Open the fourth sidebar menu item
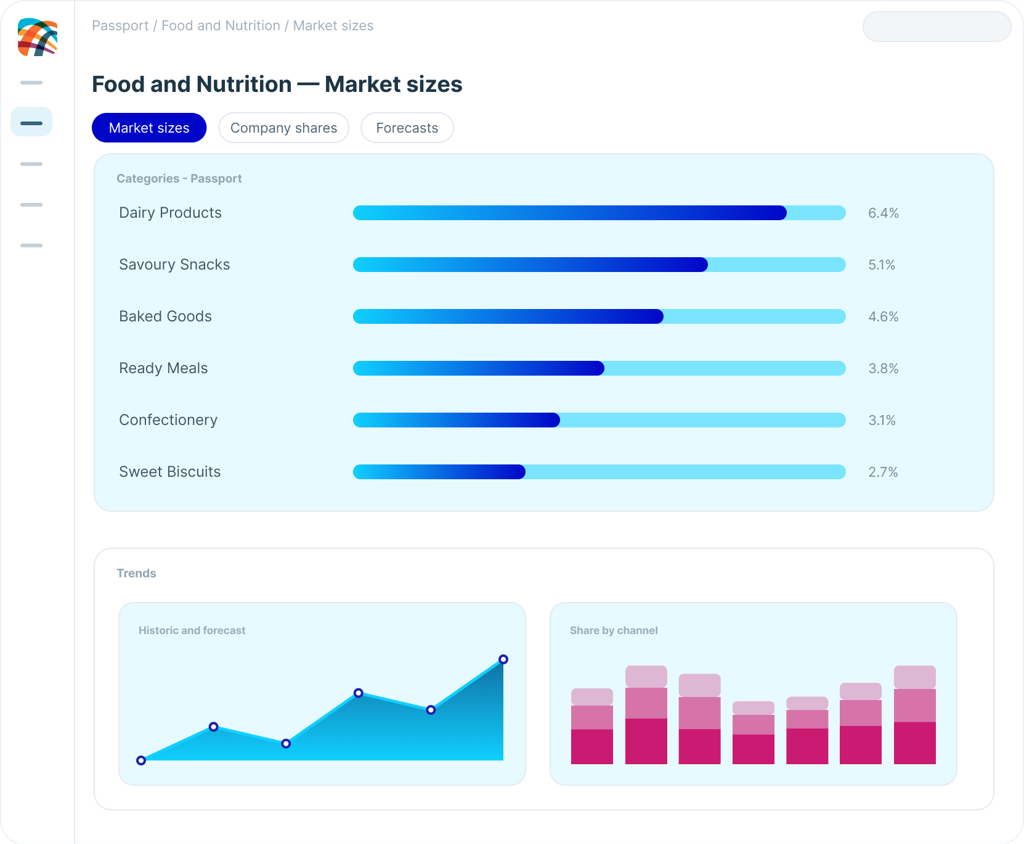Image resolution: width=1024 pixels, height=844 pixels. [x=31, y=204]
